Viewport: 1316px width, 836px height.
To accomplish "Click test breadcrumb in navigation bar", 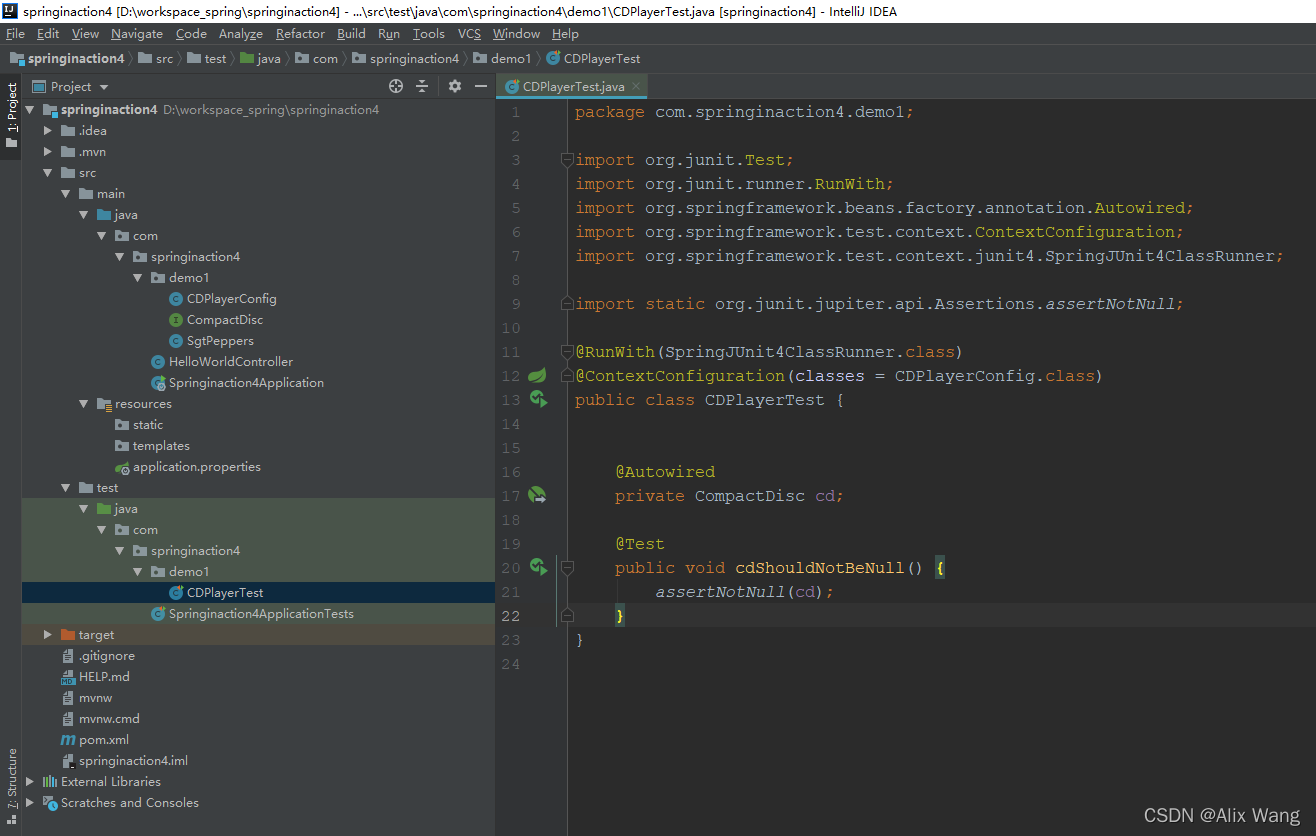I will click(x=207, y=59).
